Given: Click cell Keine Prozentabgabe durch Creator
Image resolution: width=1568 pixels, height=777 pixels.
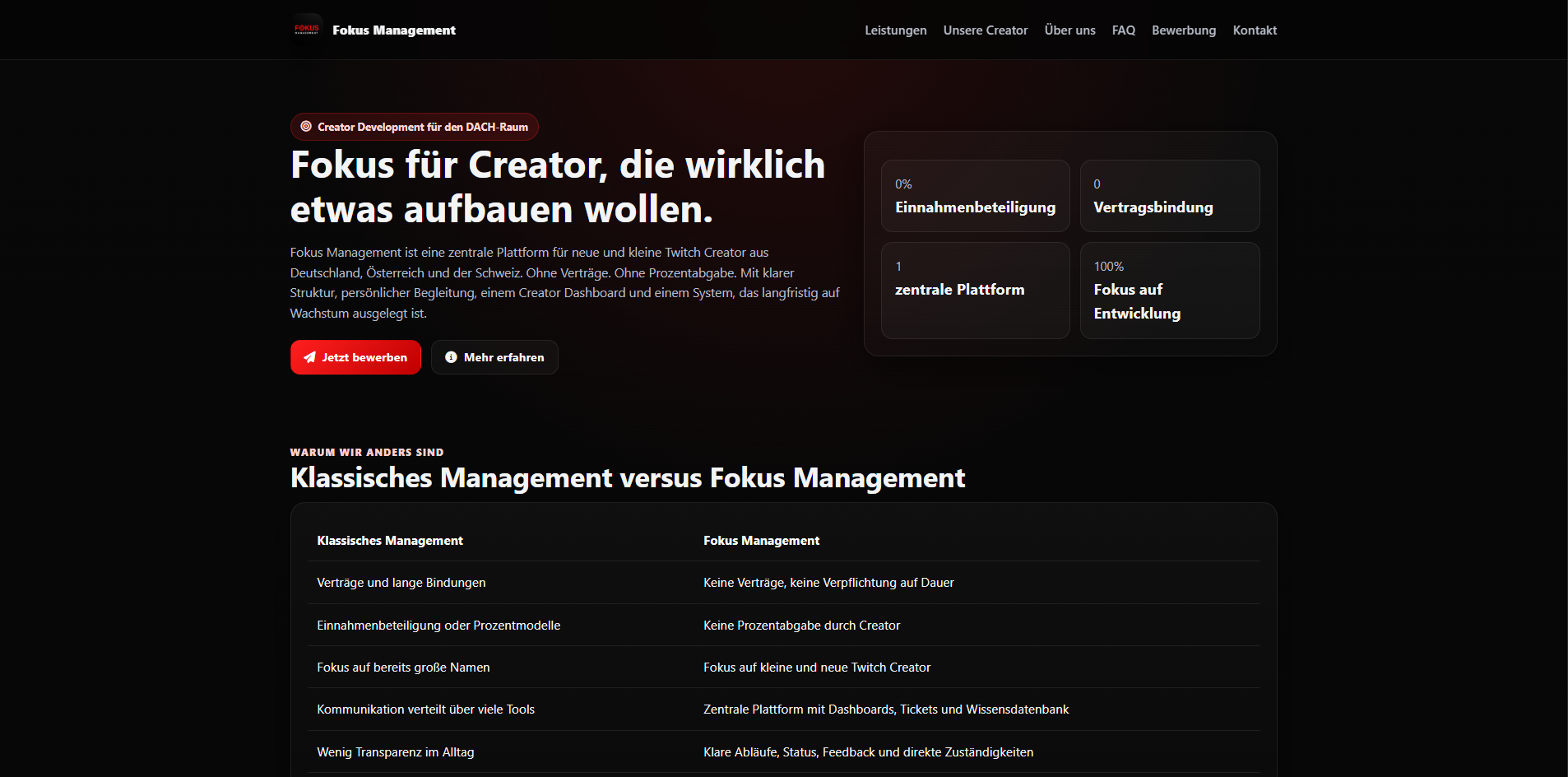Looking at the screenshot, I should point(801,626).
